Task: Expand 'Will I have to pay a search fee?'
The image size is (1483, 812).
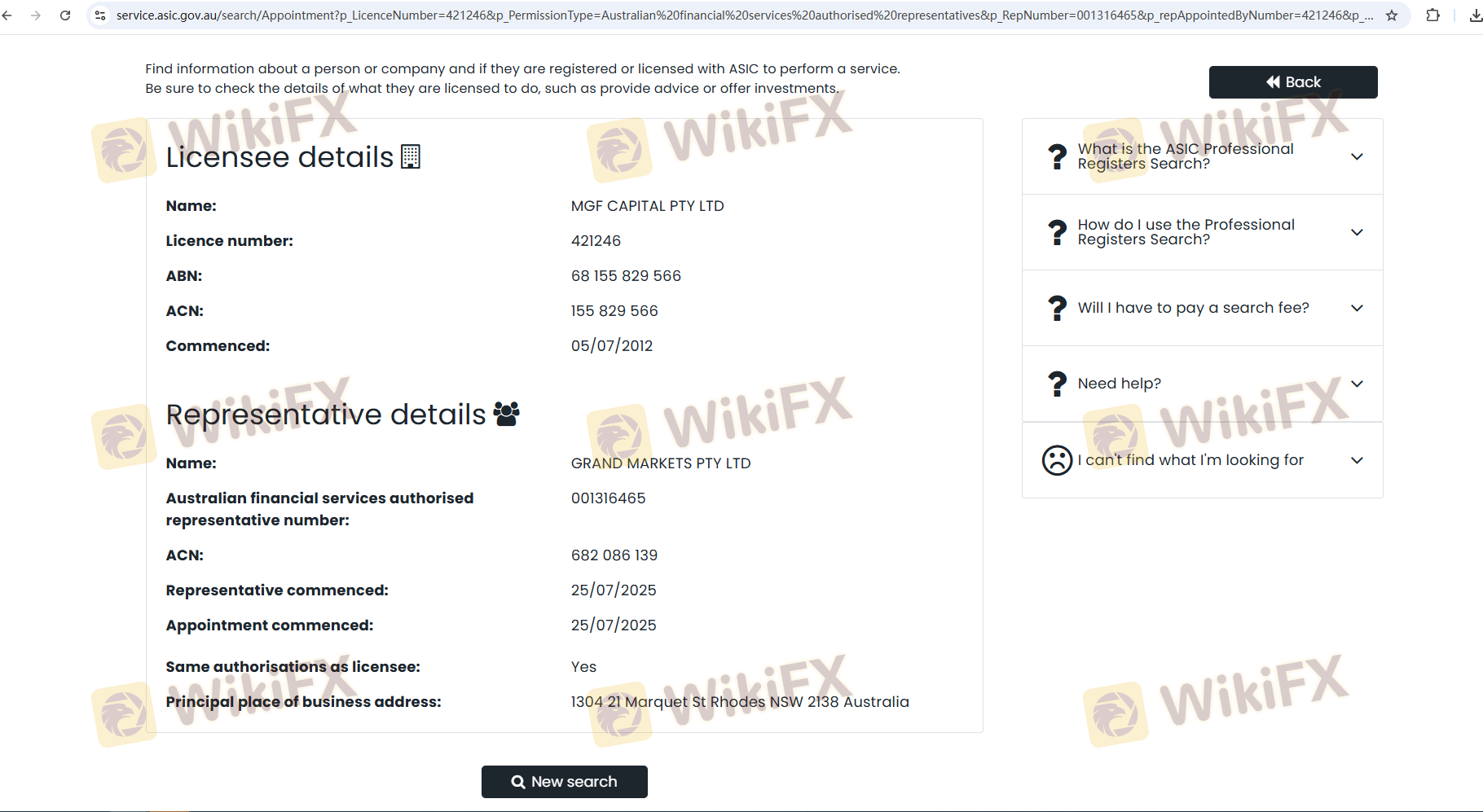Action: click(x=1357, y=308)
